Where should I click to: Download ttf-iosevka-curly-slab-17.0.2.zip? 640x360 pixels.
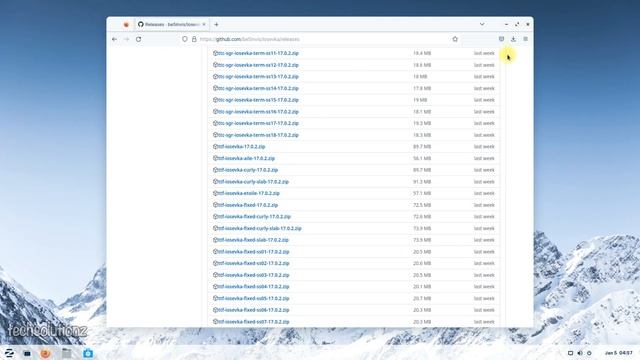[253, 182]
